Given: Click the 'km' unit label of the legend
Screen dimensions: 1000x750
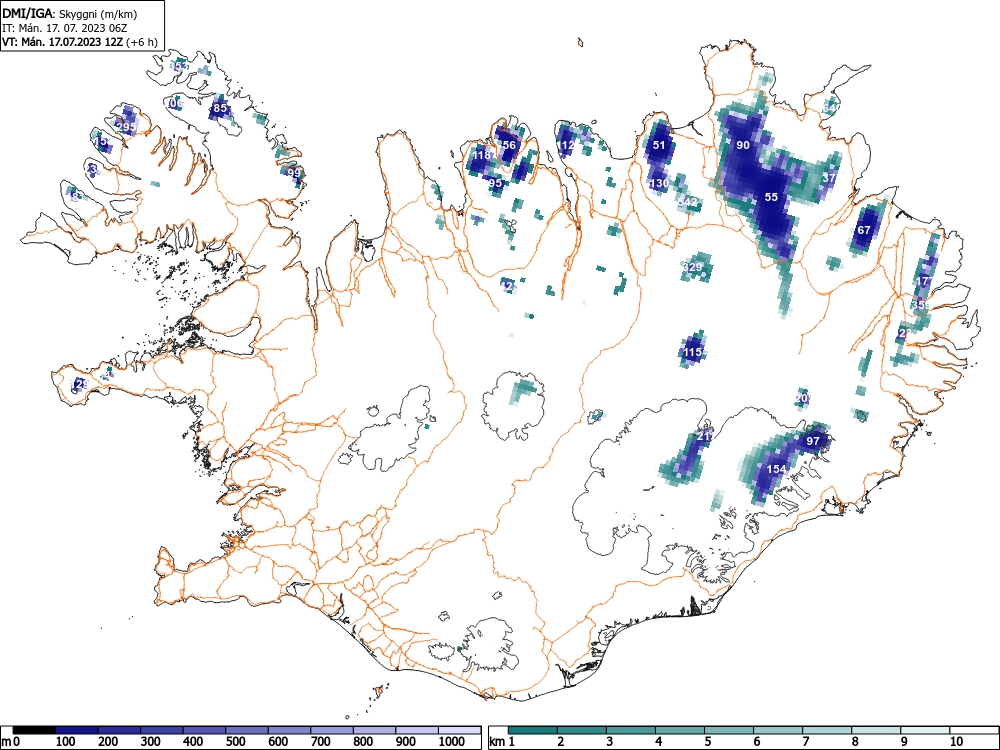Looking at the screenshot, I should (x=497, y=742).
